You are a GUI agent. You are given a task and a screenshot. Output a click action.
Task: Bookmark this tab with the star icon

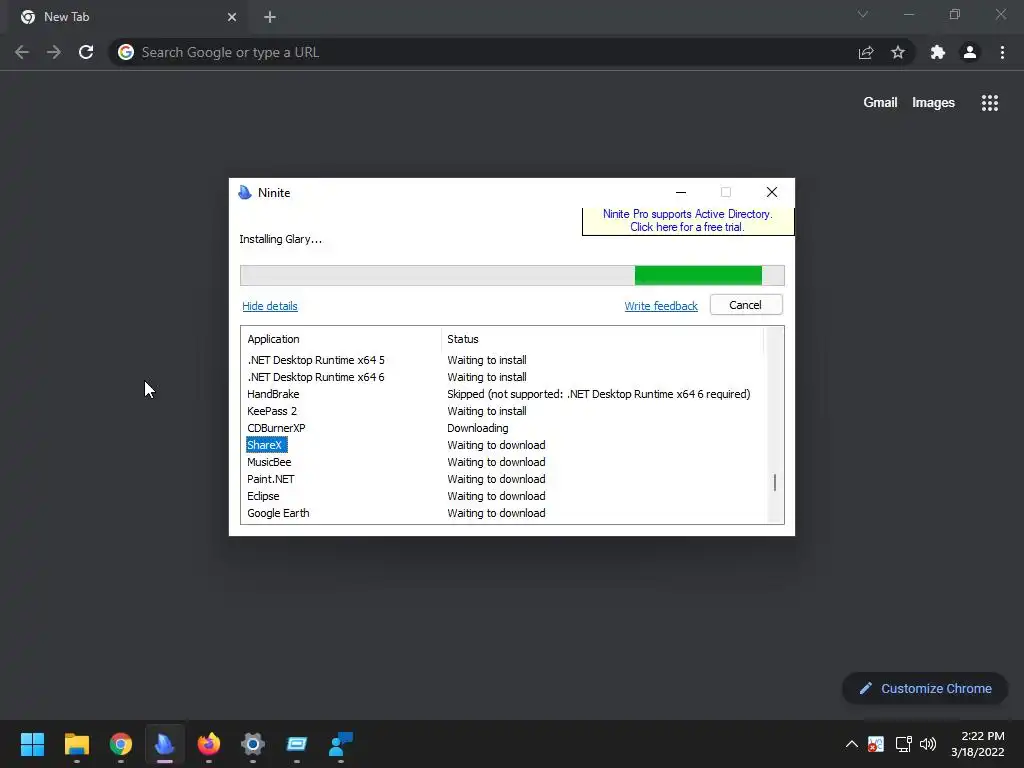tap(898, 52)
